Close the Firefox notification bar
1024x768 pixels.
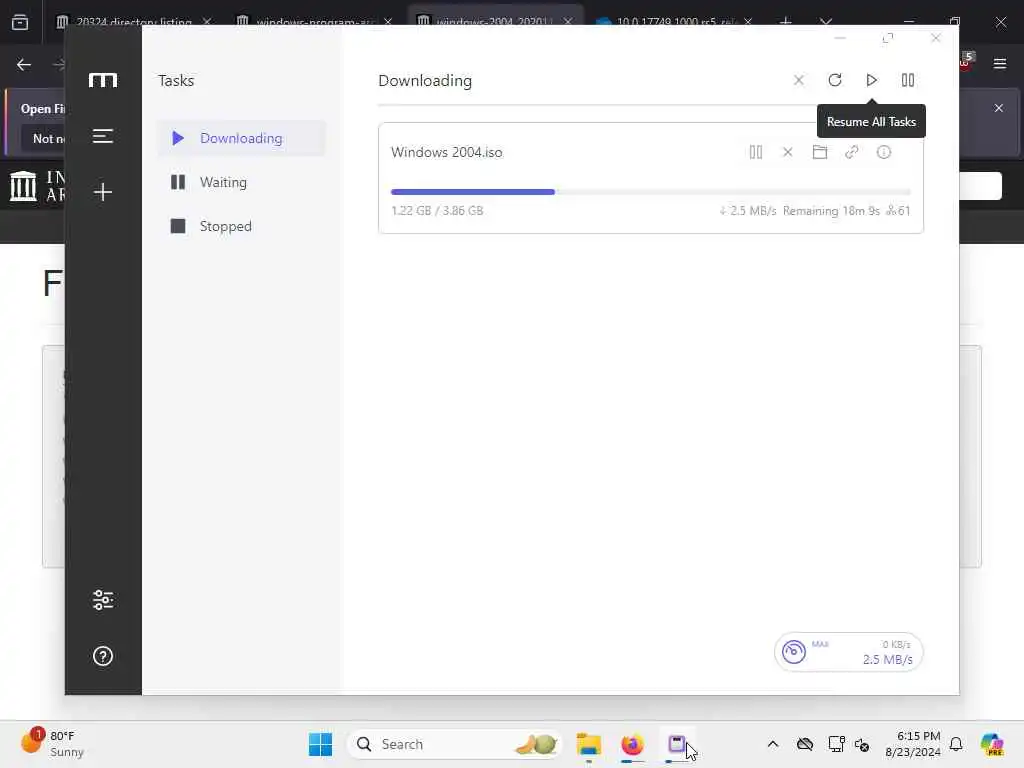pyautogui.click(x=999, y=108)
